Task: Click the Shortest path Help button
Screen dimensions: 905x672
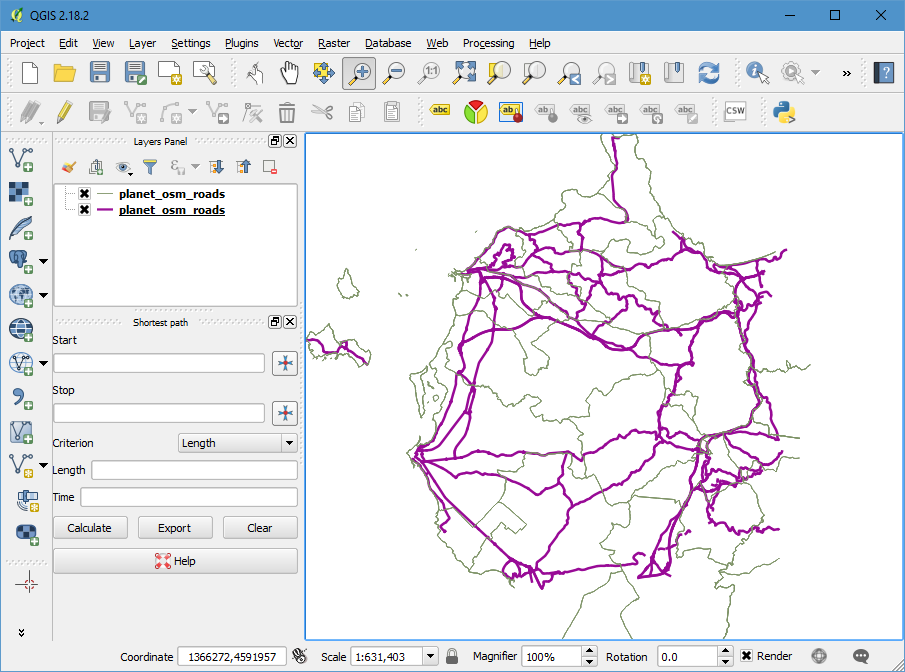Action: 175,561
